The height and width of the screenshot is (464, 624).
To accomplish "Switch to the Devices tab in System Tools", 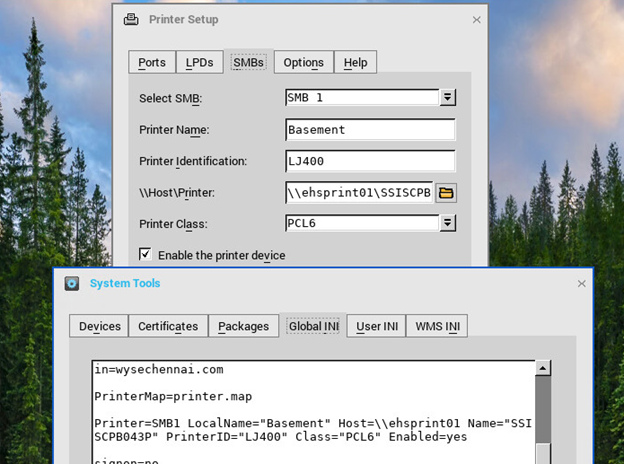I will pyautogui.click(x=99, y=326).
